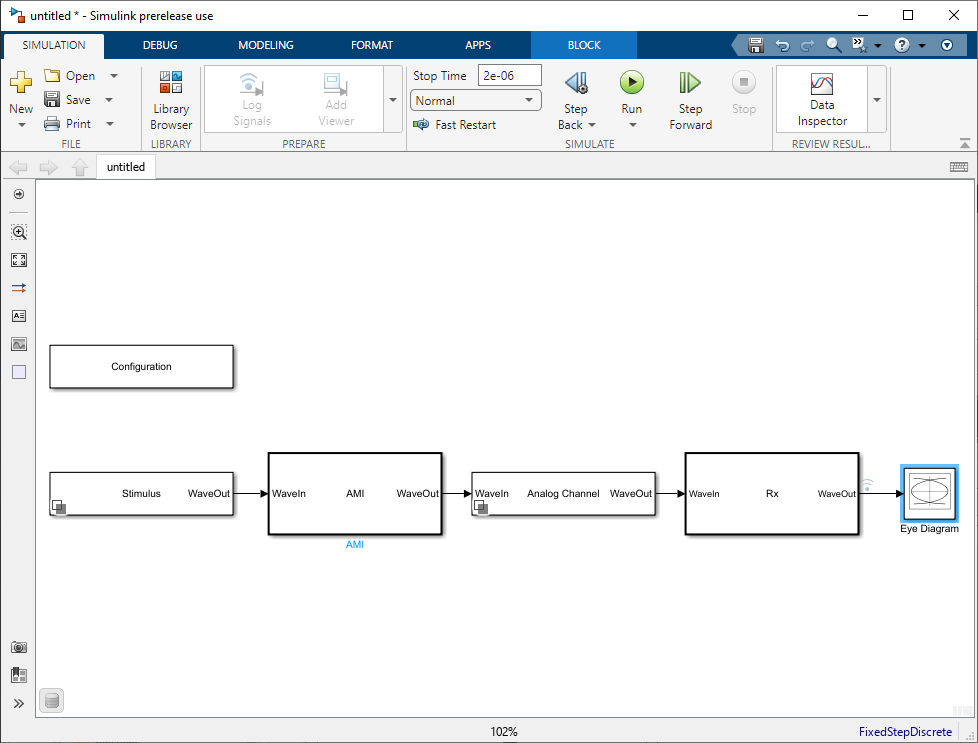Screen dimensions: 978x743
Task: Open the Library Browser
Action: coord(171,100)
